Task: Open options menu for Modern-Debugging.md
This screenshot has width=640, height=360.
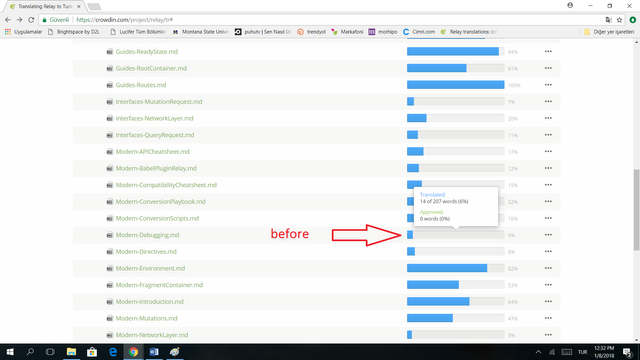Action: [548, 235]
